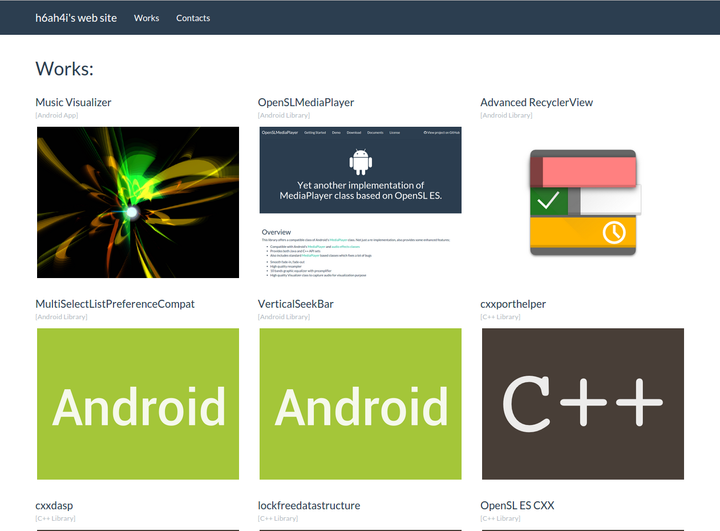Click the green checkmark in RecyclerView image
The width and height of the screenshot is (720, 531).
[548, 200]
